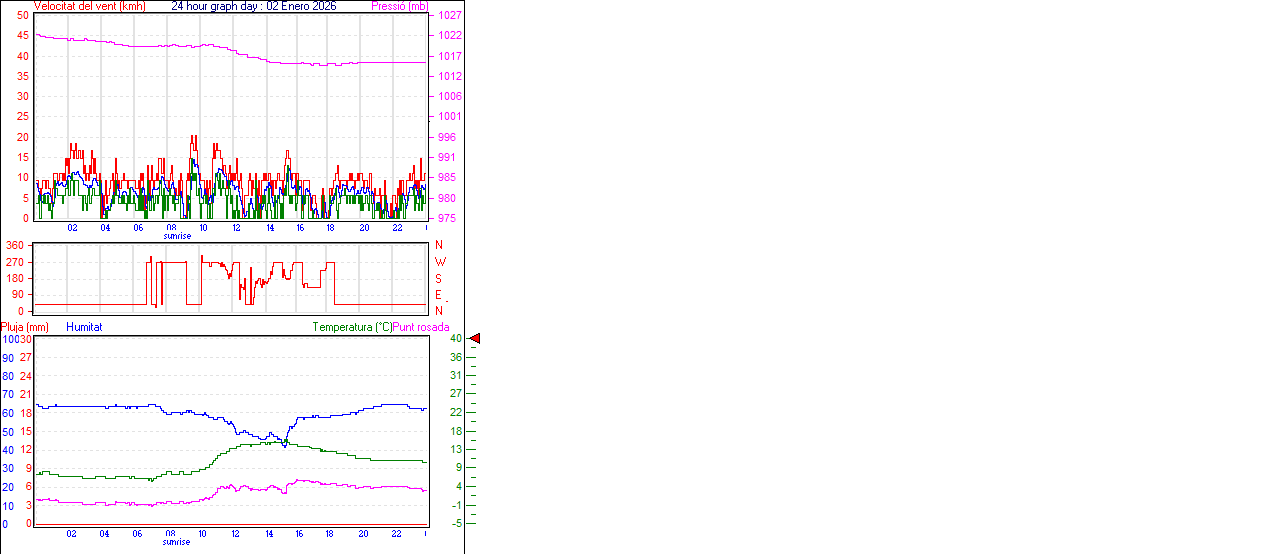Viewport: 1280px width, 554px height.
Task: Click the 50 value on wind speed axis
Action: tap(22, 16)
